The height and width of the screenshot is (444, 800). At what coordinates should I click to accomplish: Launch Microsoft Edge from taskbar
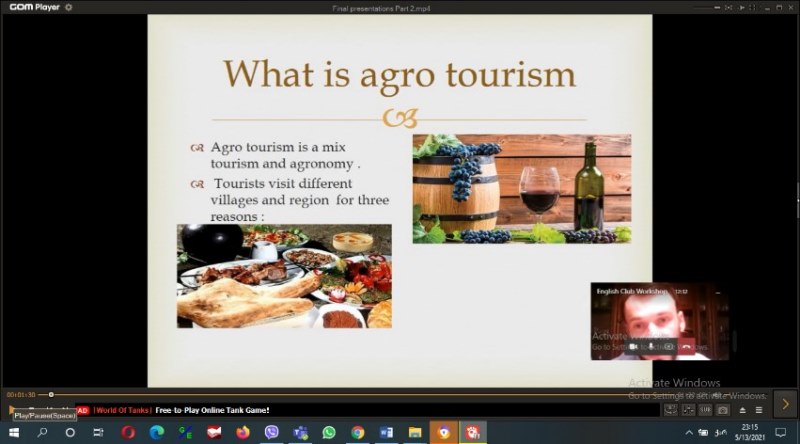(x=157, y=433)
